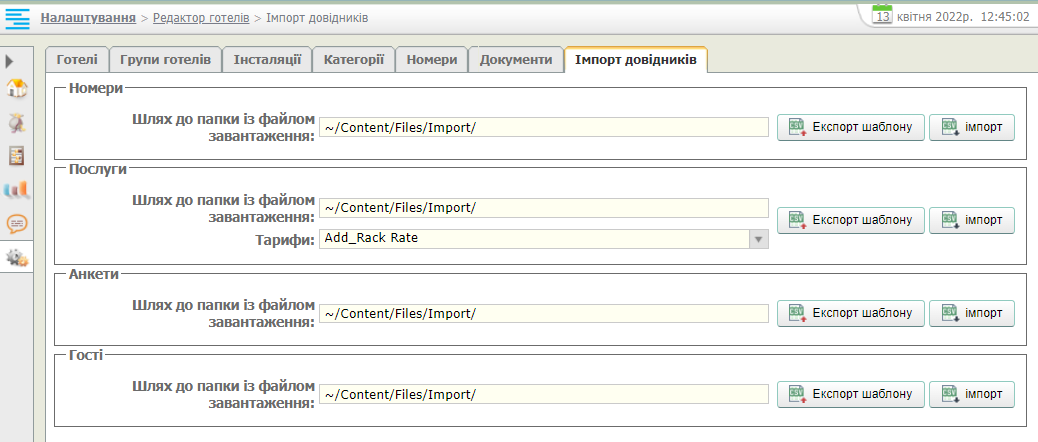Go to the Категорії tab

point(353,60)
